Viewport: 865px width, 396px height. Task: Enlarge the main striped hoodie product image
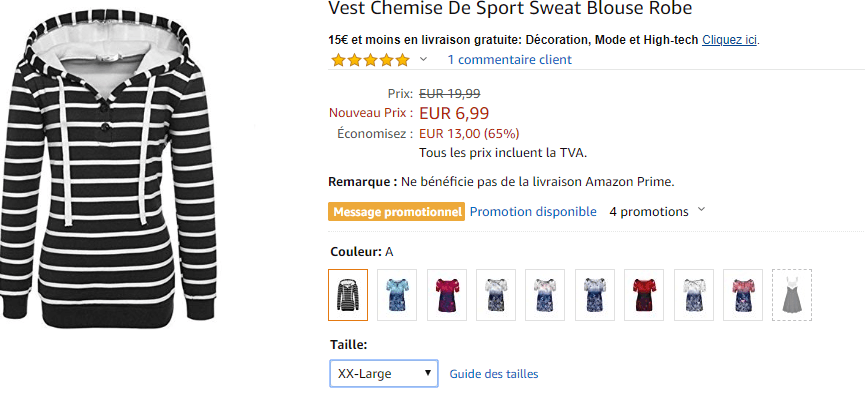click(108, 172)
